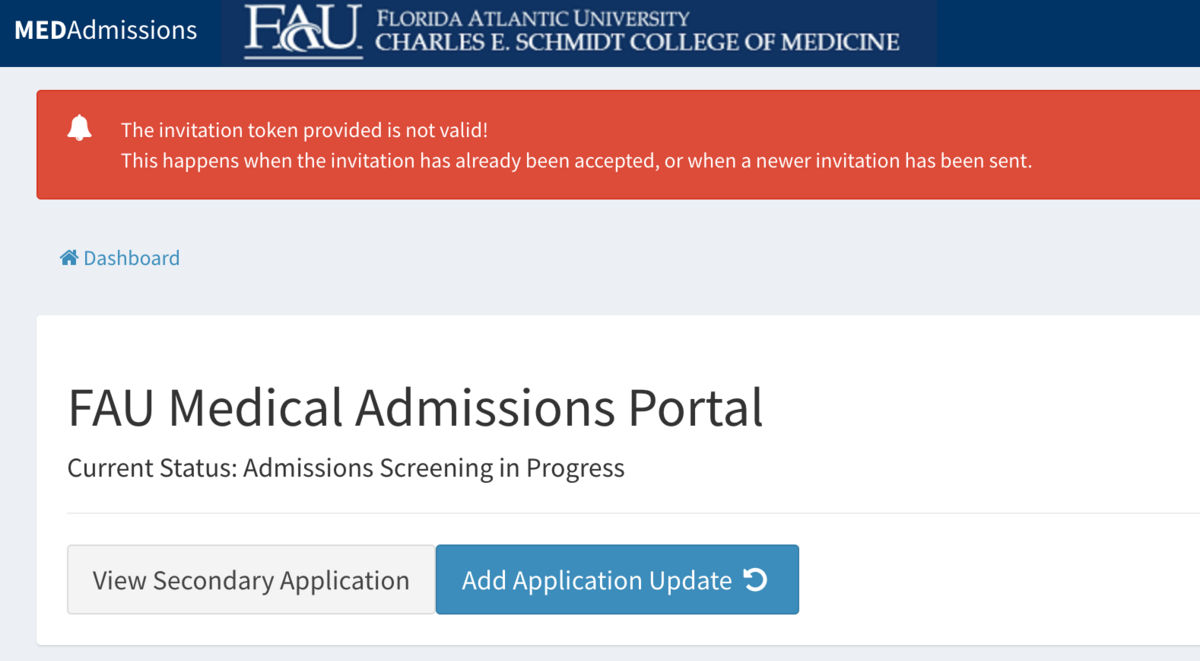Click the 'Current Status:' label
The image size is (1200, 661).
click(x=152, y=468)
